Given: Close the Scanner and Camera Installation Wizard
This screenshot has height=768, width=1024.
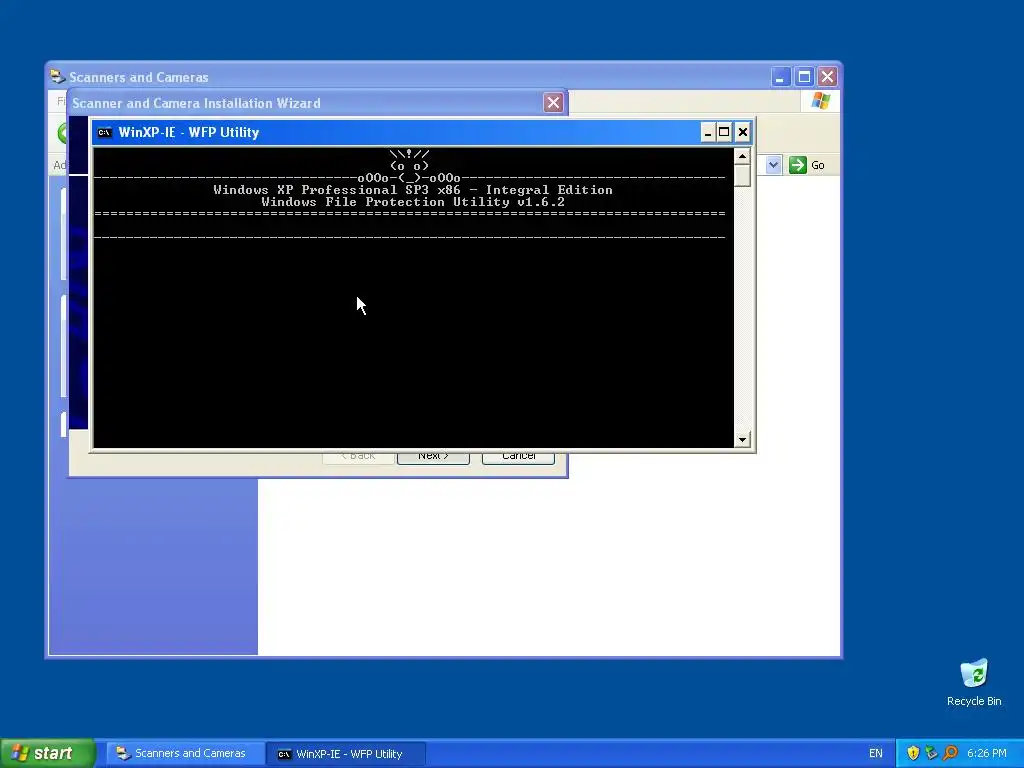Looking at the screenshot, I should [x=553, y=103].
